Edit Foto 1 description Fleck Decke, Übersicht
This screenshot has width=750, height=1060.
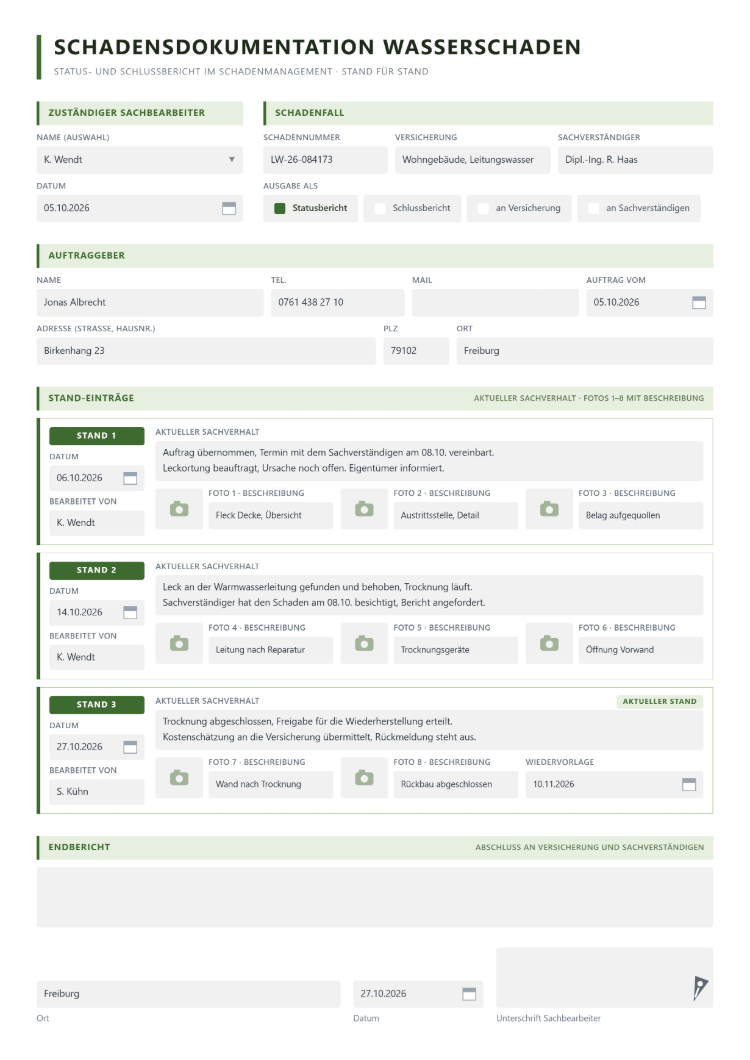271,515
